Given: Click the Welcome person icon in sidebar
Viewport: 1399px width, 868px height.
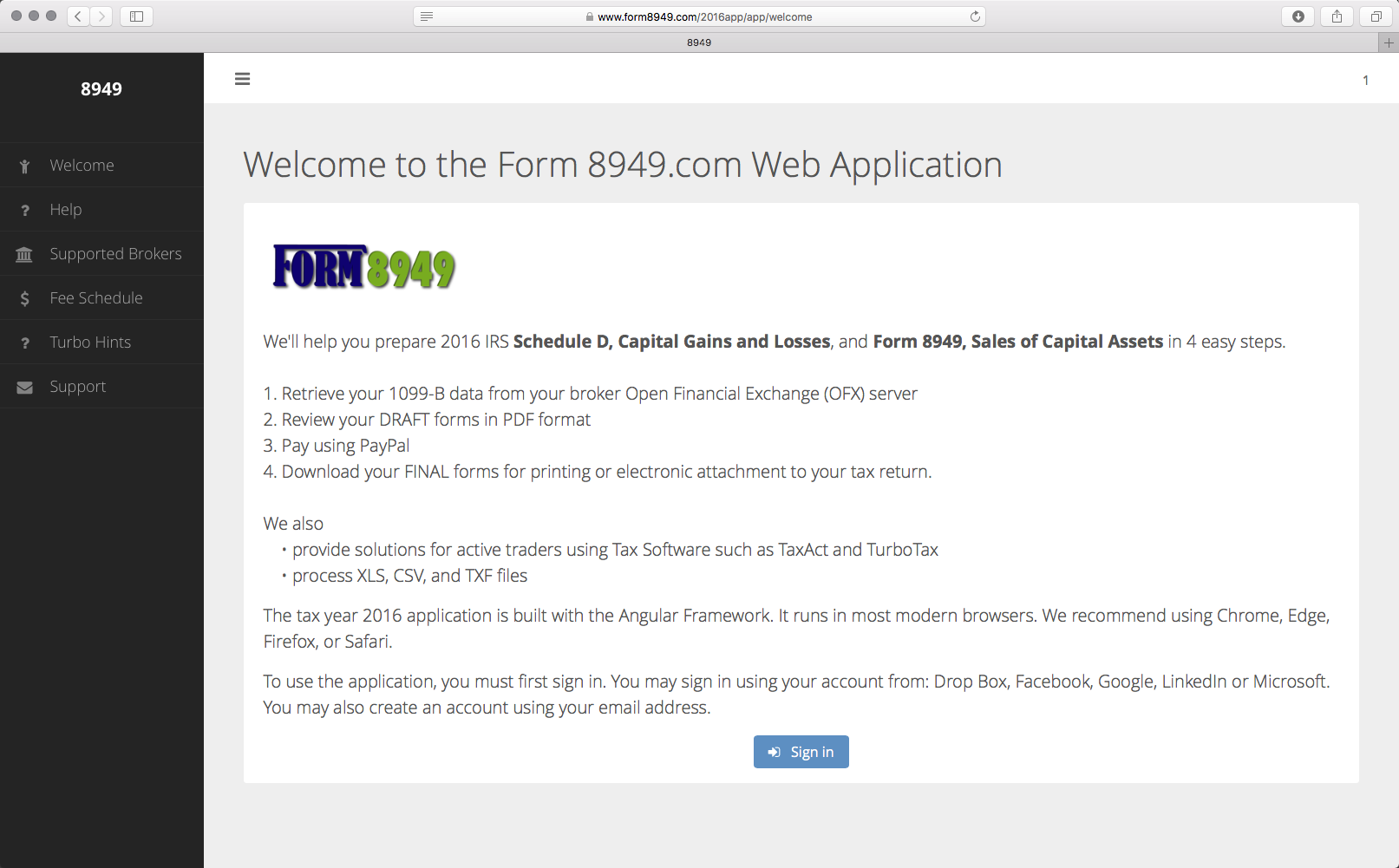Looking at the screenshot, I should 24,166.
